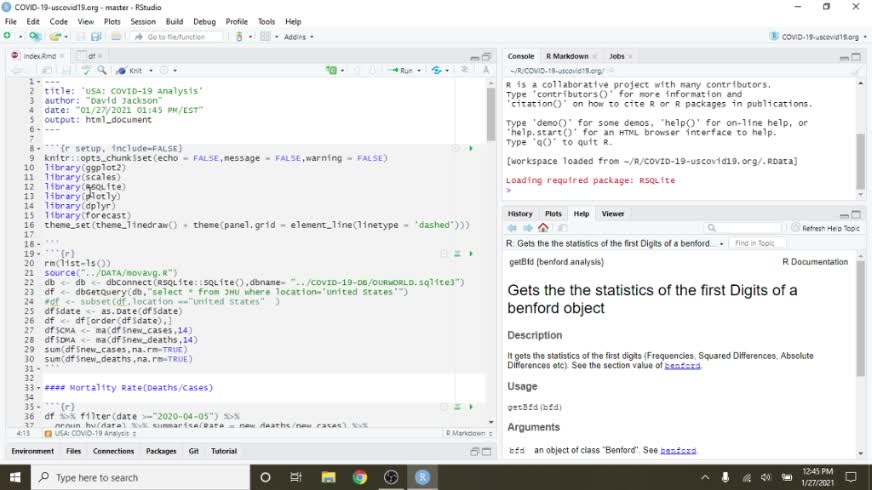
Task: Expand the Knit options dropdown arrow
Action: 151,71
